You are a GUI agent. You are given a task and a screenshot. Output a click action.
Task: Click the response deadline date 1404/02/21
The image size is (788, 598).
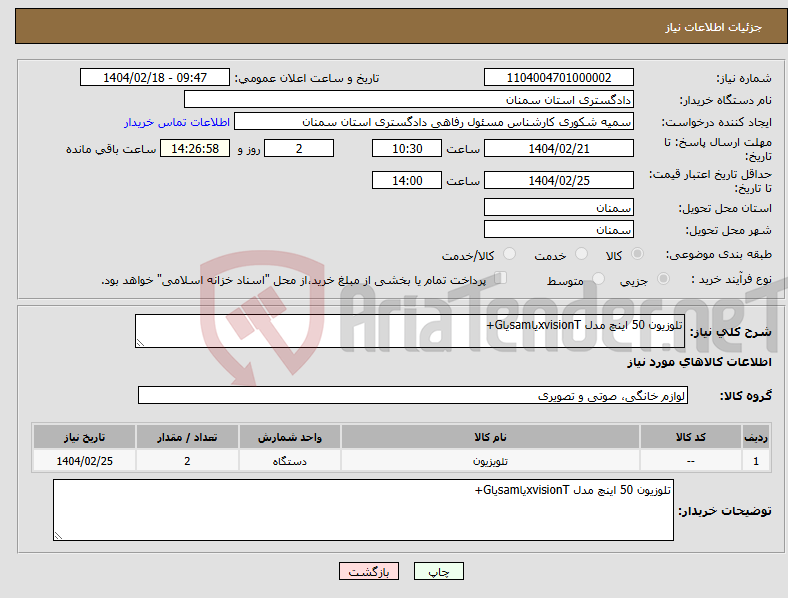pyautogui.click(x=558, y=148)
